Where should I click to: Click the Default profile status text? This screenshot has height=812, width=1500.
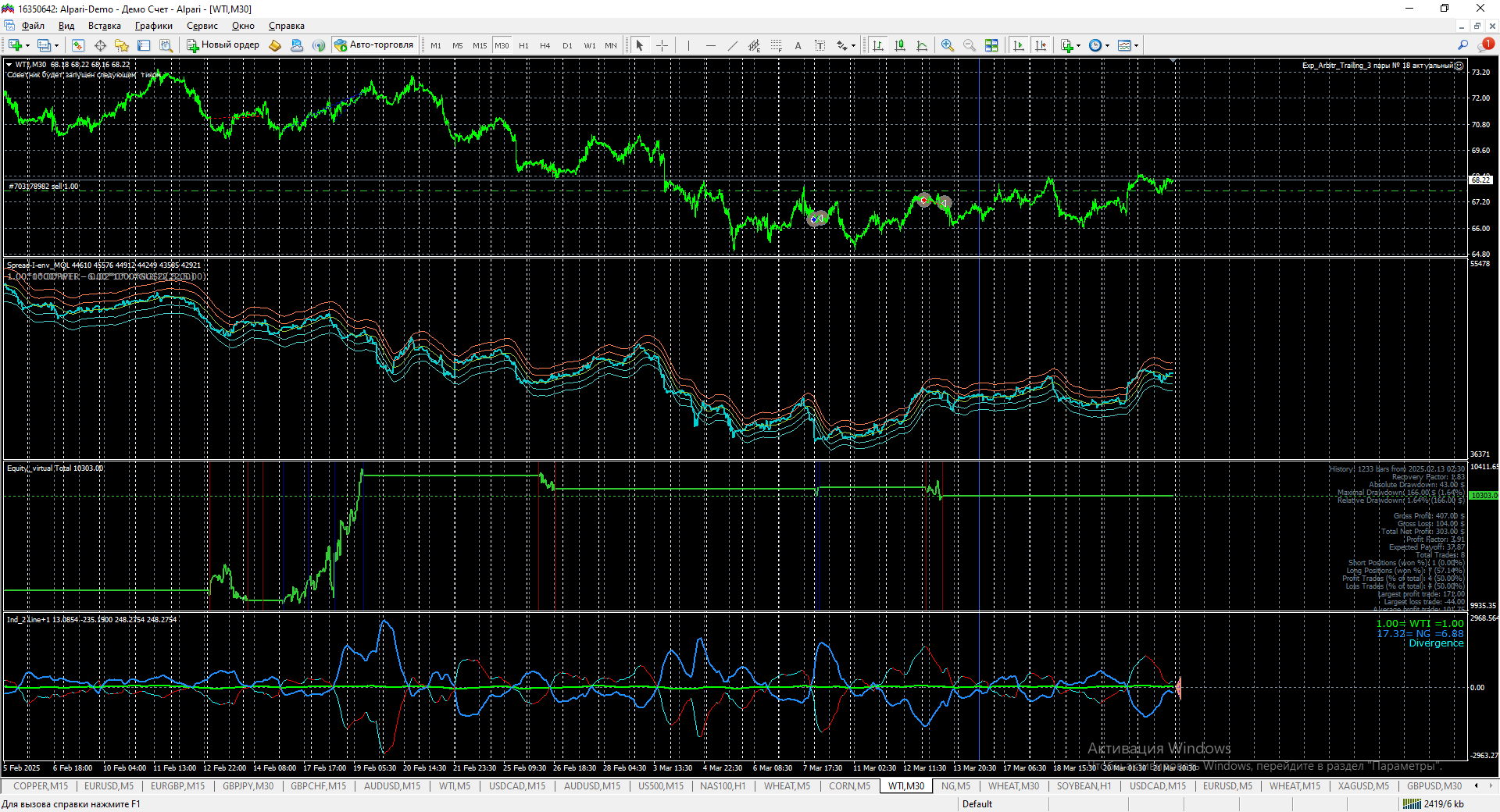pyautogui.click(x=977, y=804)
